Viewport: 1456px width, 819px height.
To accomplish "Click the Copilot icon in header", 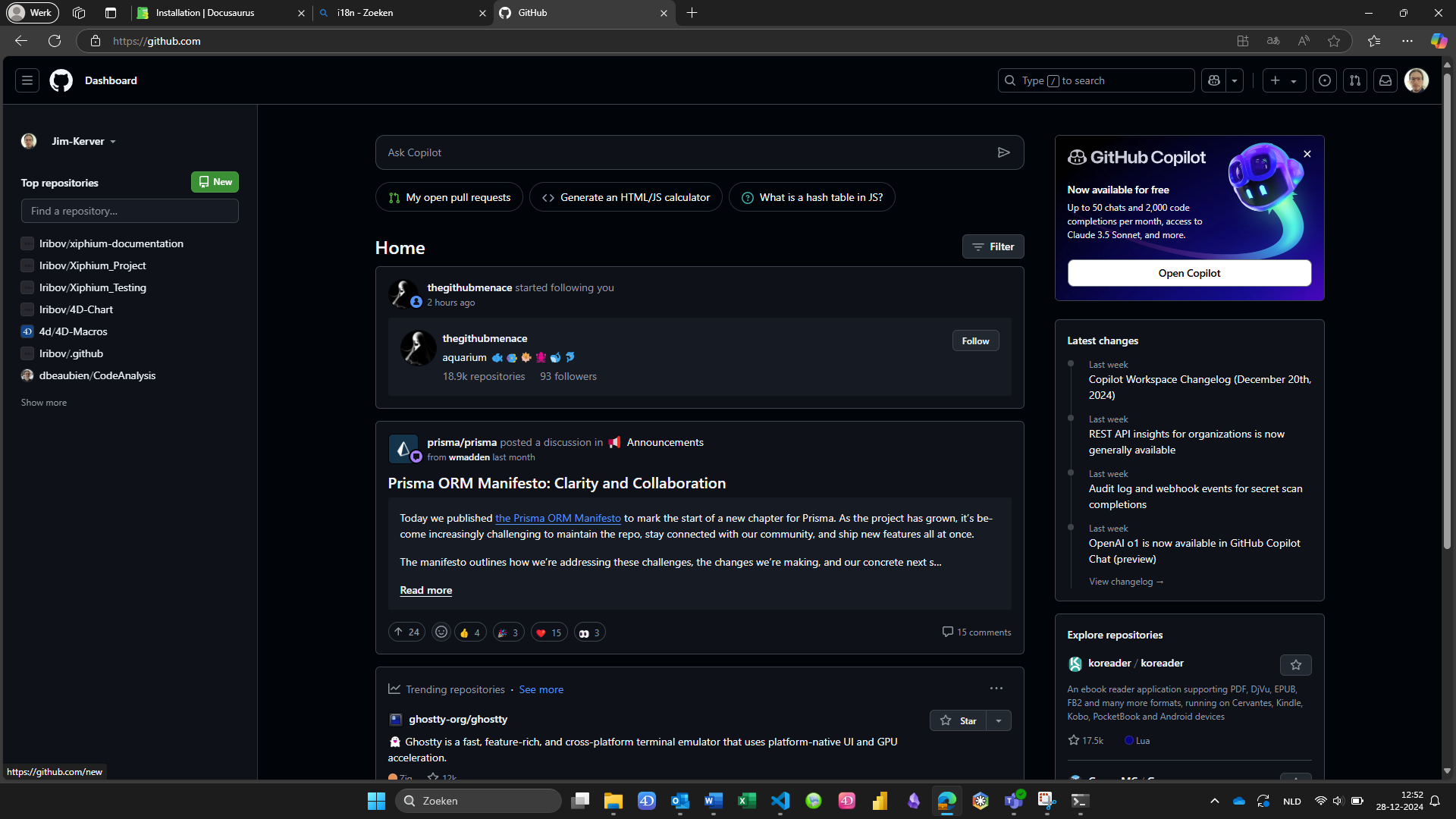I will click(x=1214, y=80).
